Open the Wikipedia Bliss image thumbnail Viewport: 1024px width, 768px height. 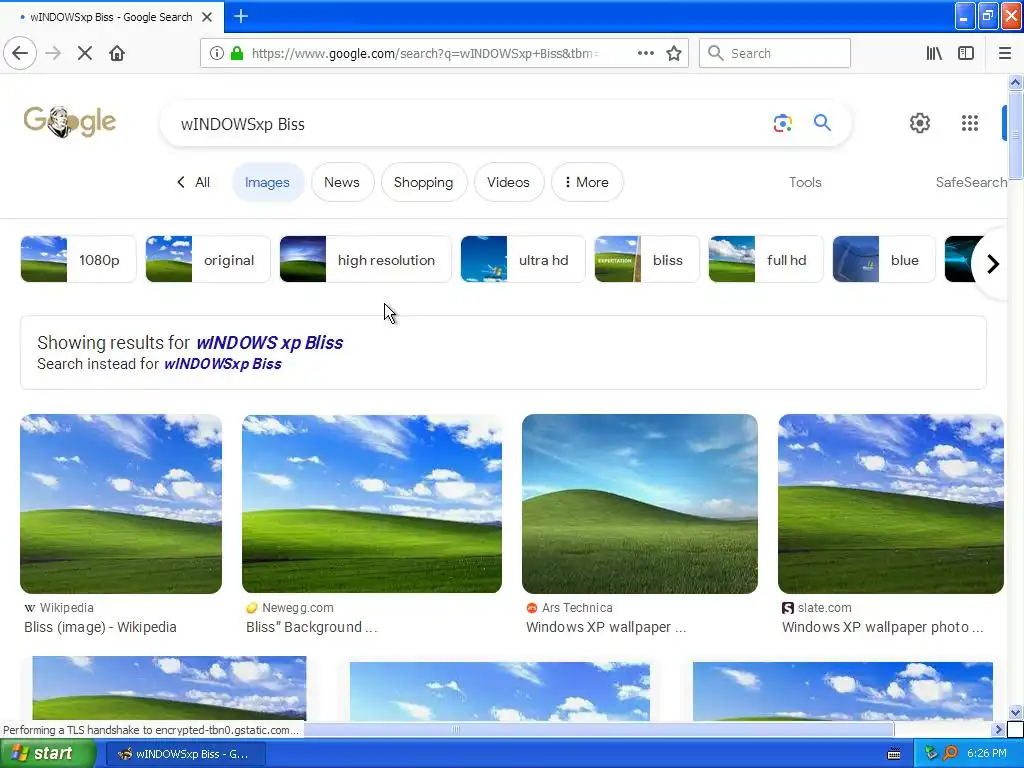(121, 504)
